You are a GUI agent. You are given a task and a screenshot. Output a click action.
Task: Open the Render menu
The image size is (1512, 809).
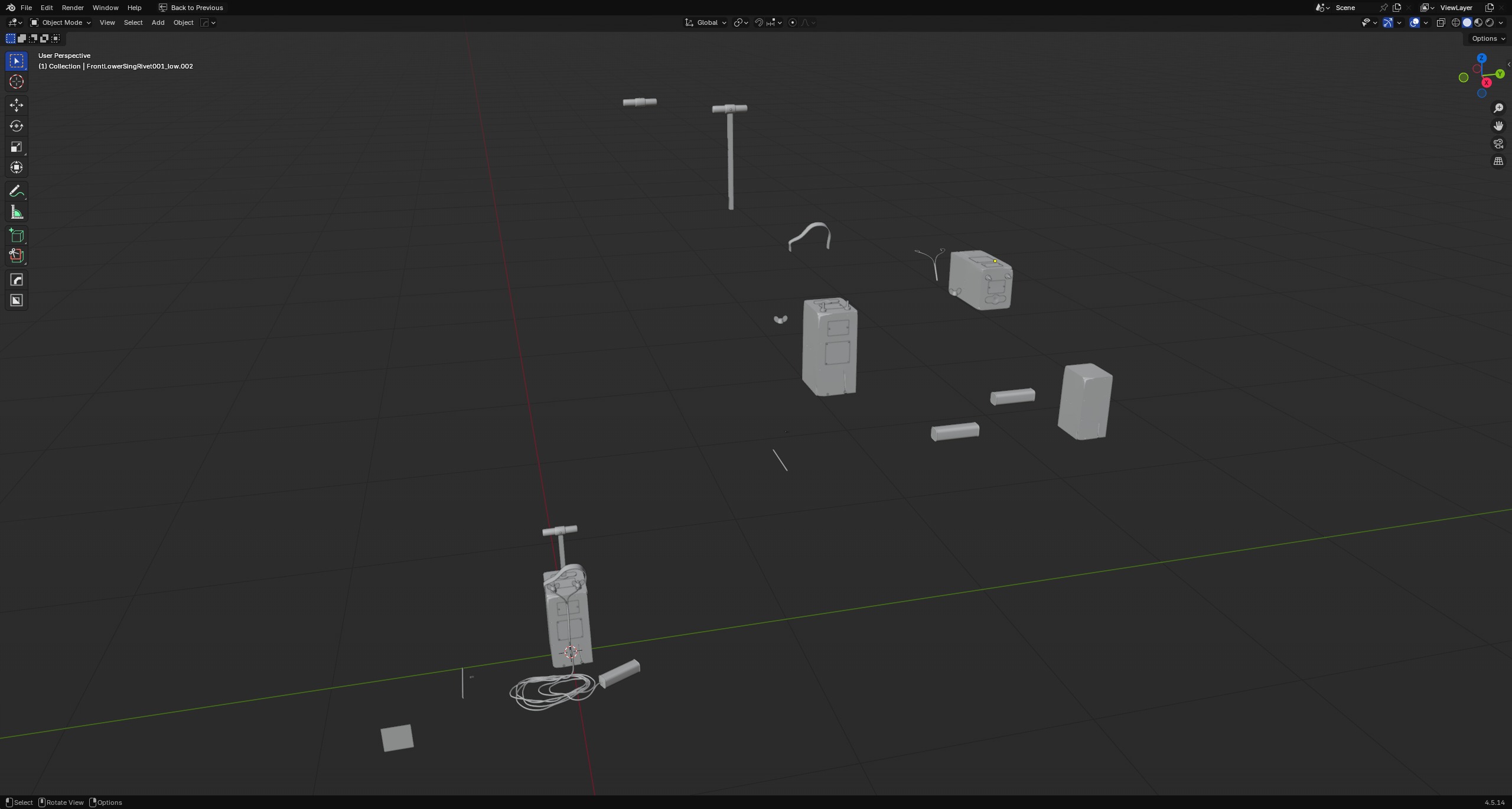pyautogui.click(x=73, y=8)
